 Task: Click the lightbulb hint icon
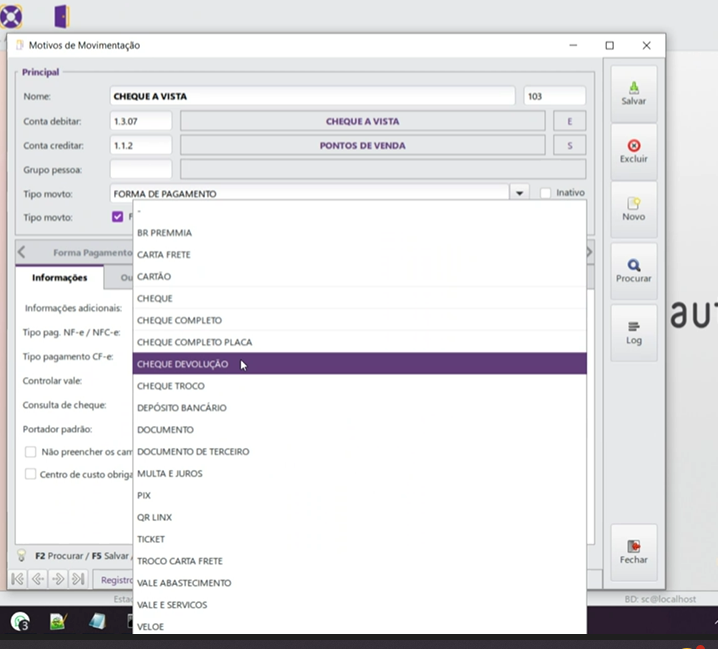22,555
